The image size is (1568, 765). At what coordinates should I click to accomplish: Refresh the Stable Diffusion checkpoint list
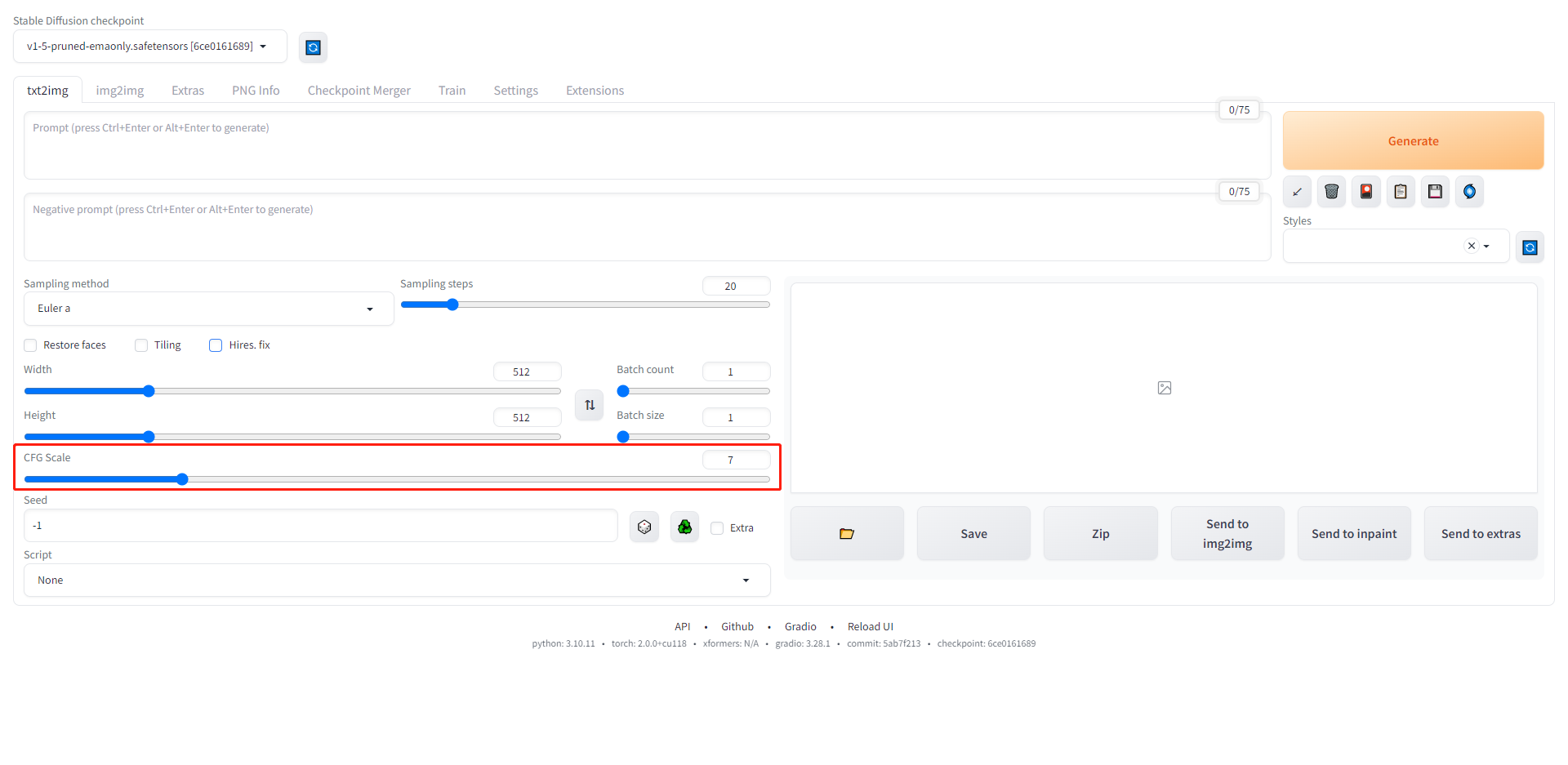point(313,47)
